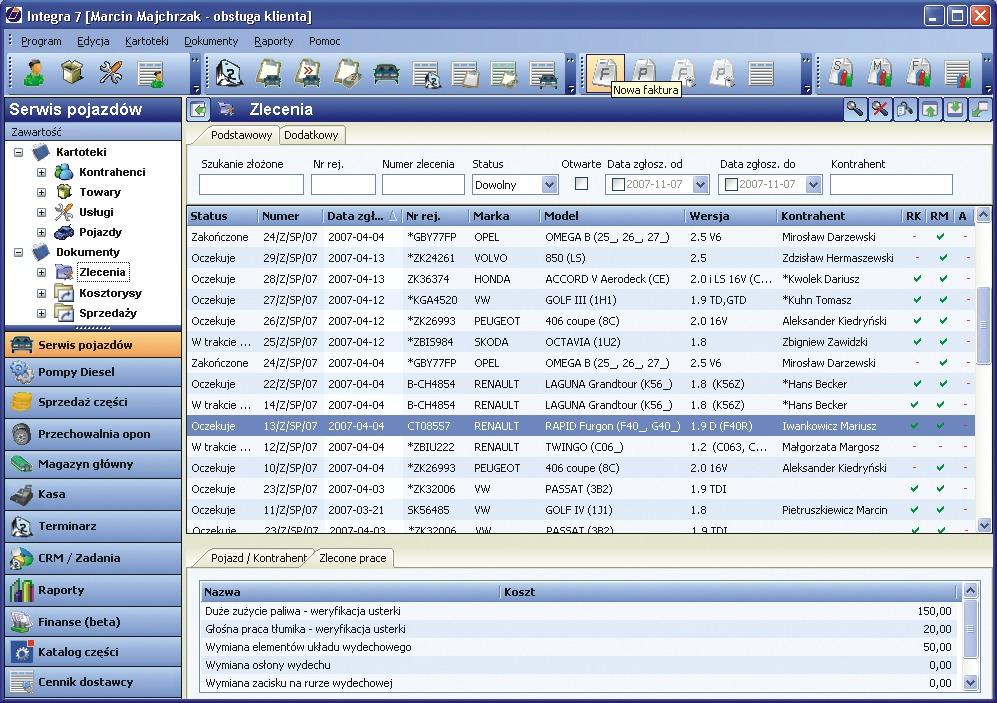The height and width of the screenshot is (703, 997).
Task: Click the list-with-person toolbar icon
Action: click(x=151, y=74)
